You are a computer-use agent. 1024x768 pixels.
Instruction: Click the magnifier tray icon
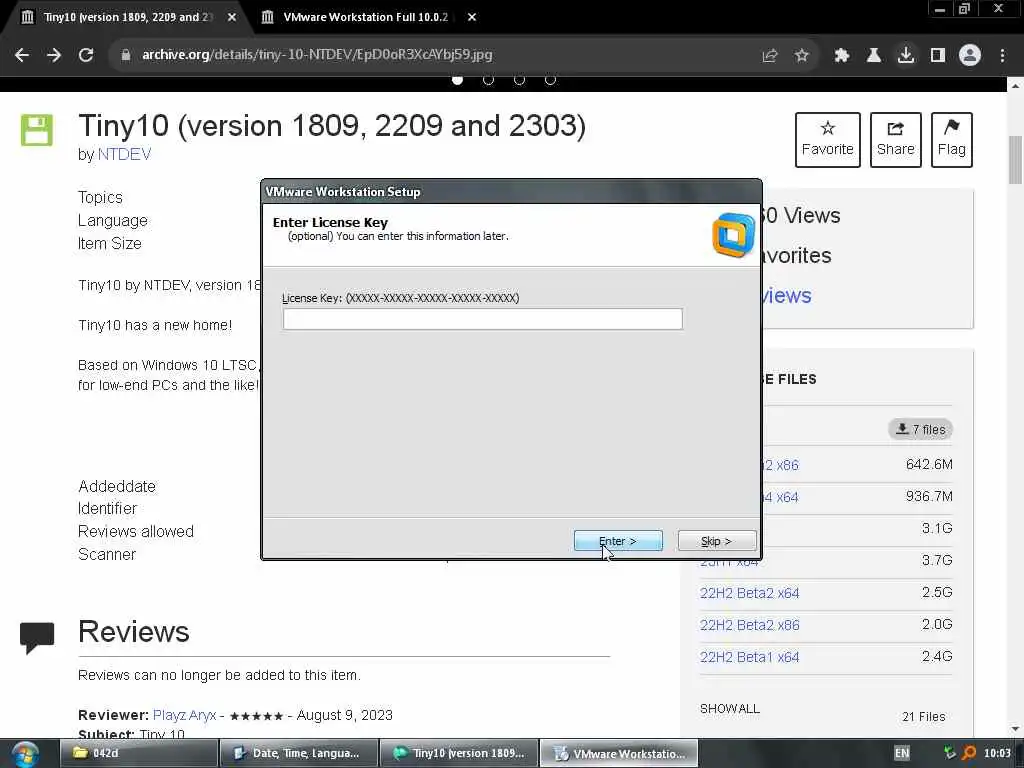point(969,753)
